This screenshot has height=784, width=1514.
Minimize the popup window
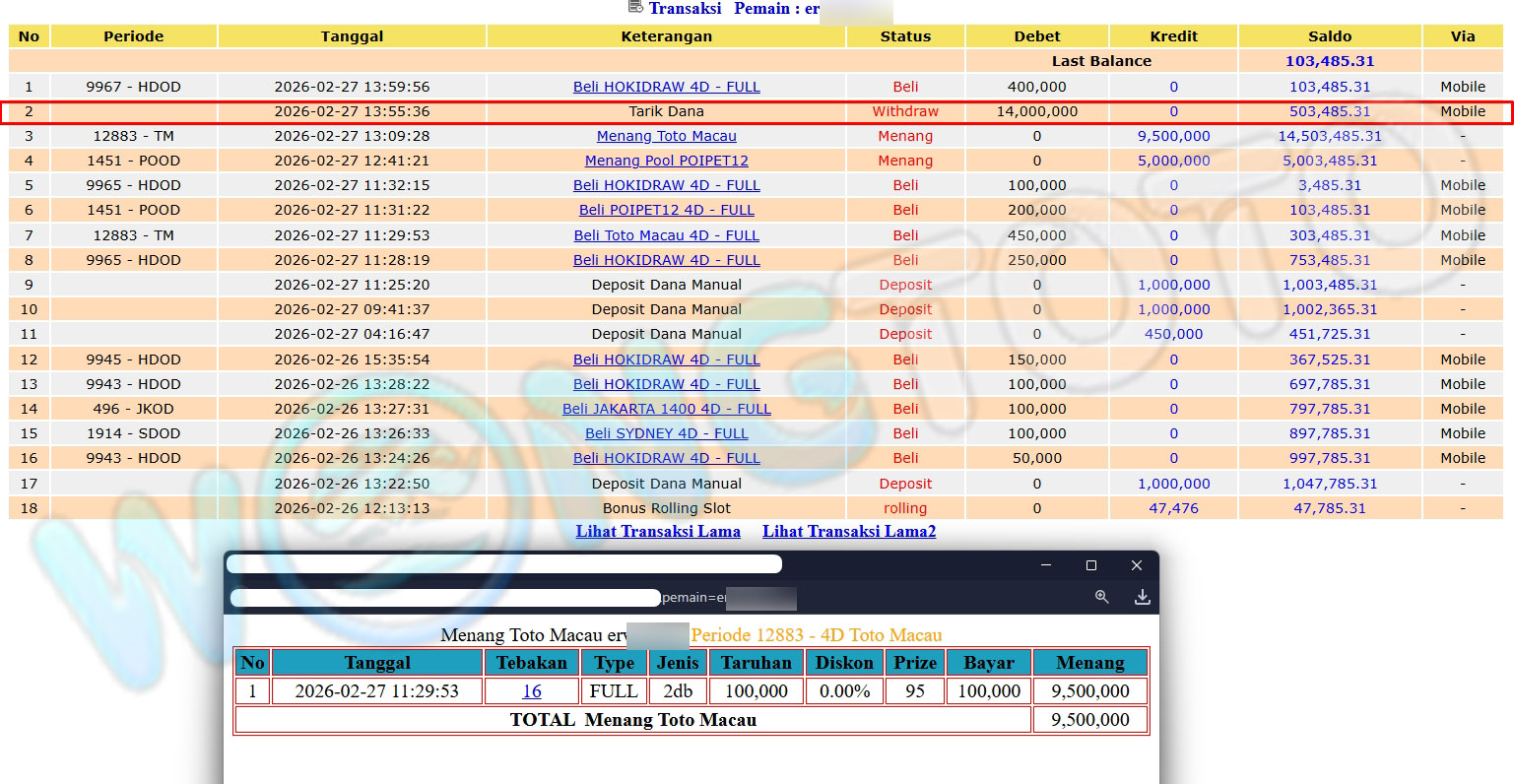(1046, 565)
